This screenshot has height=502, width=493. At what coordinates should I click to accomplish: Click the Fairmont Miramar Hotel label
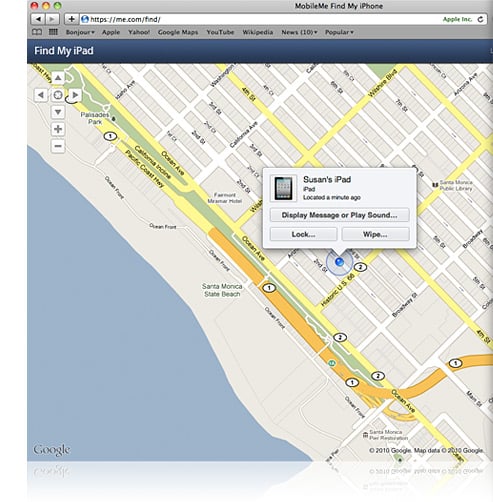click(x=225, y=198)
